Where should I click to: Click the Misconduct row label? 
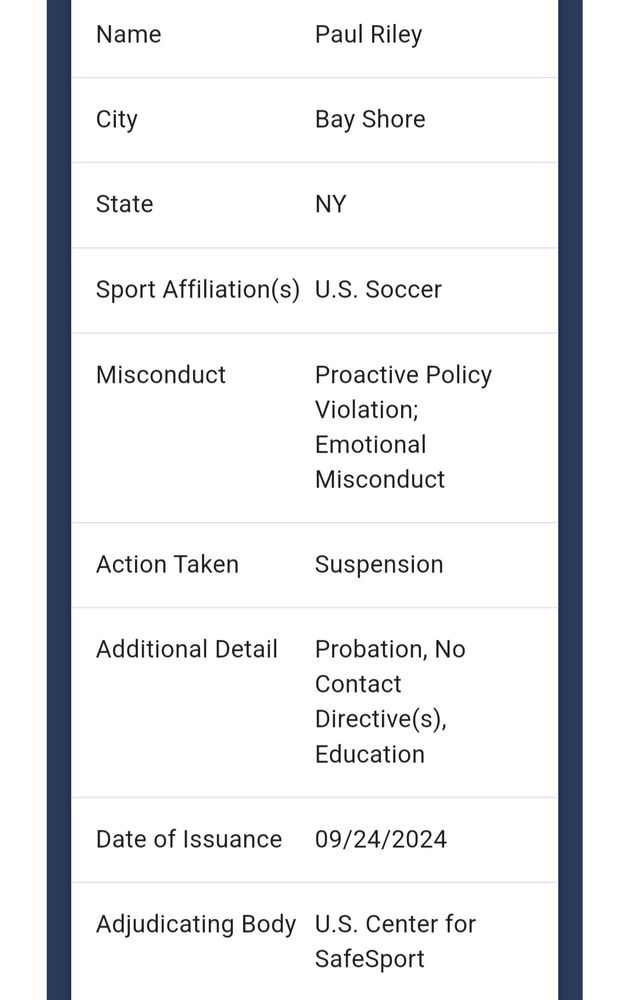[x=161, y=374]
